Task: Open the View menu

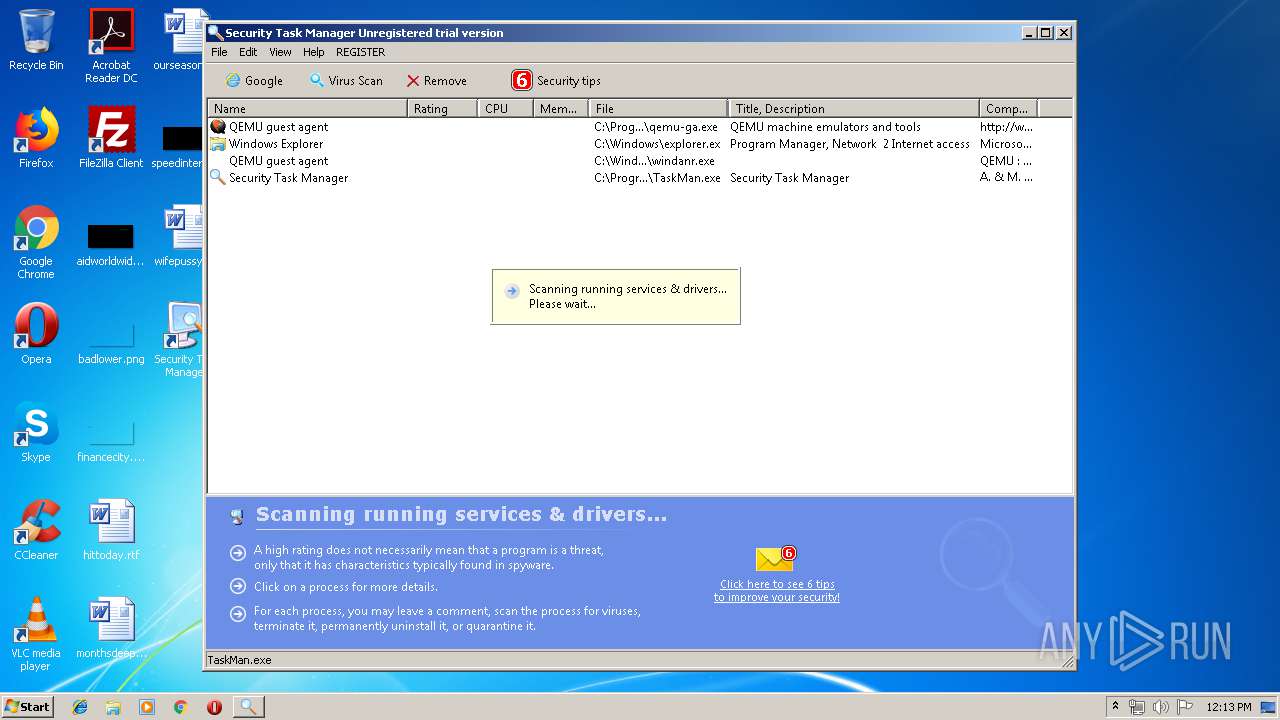Action: click(x=280, y=52)
